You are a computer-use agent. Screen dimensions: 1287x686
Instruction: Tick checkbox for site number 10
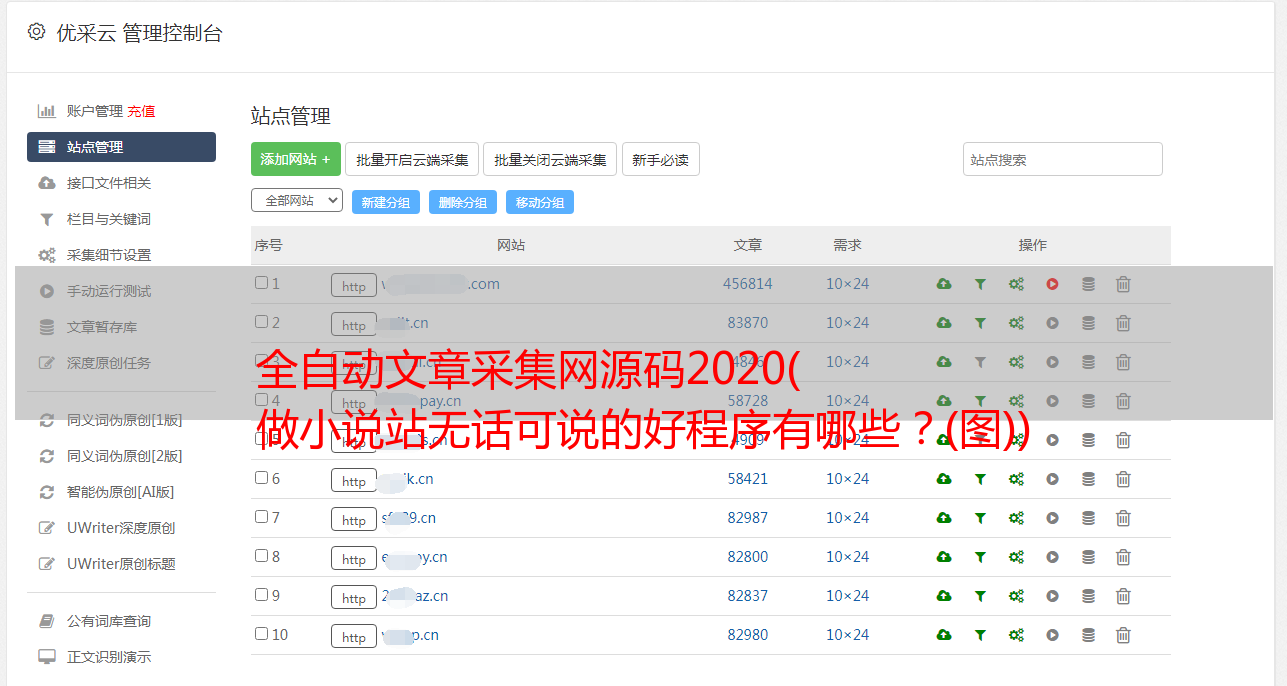pos(261,634)
